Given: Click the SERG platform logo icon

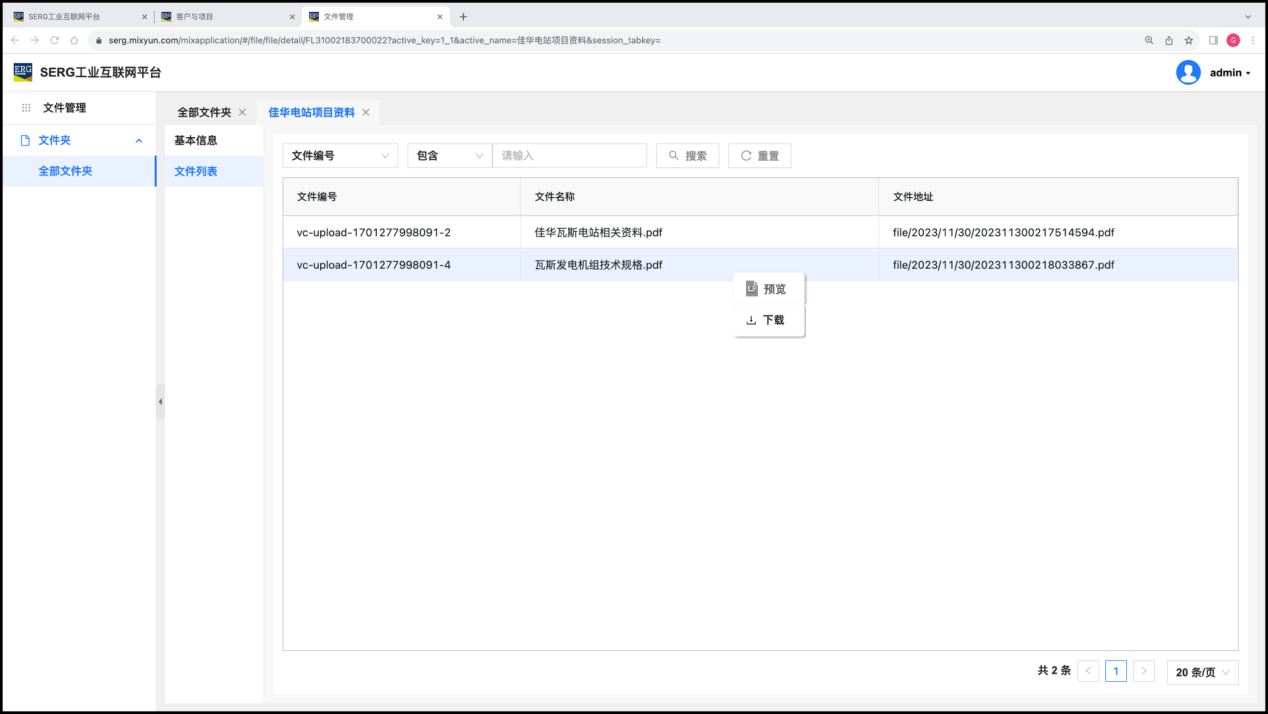Looking at the screenshot, I should tap(22, 72).
